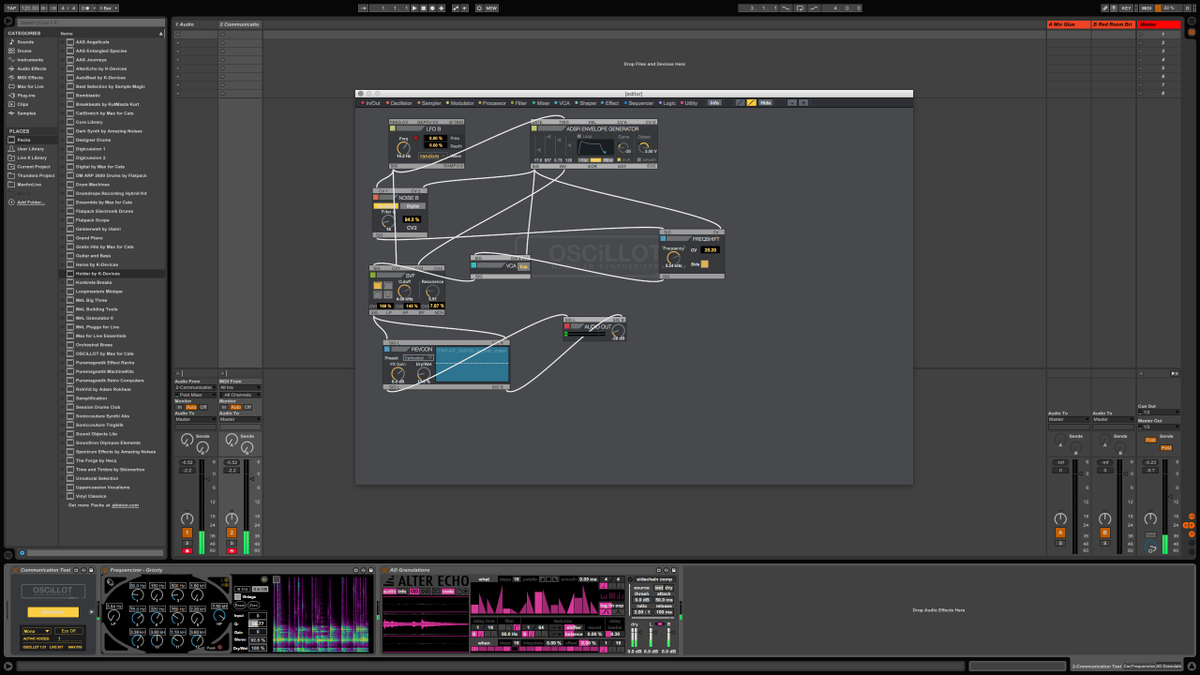
Task: Open Packs under Places
Action: pos(23,140)
